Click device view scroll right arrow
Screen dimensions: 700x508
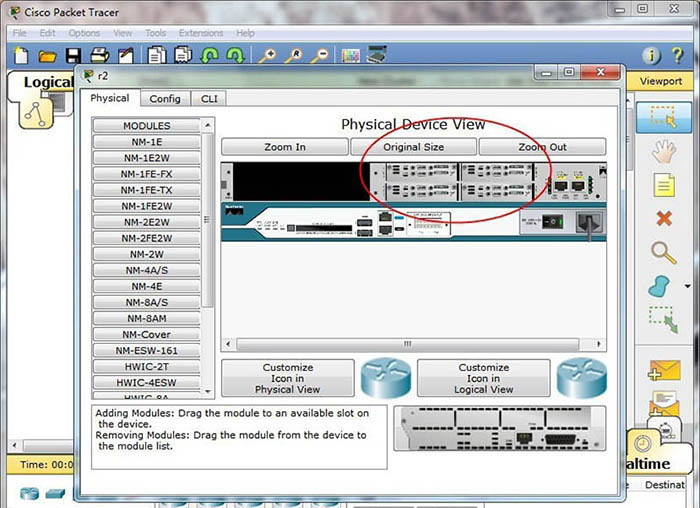[x=599, y=344]
